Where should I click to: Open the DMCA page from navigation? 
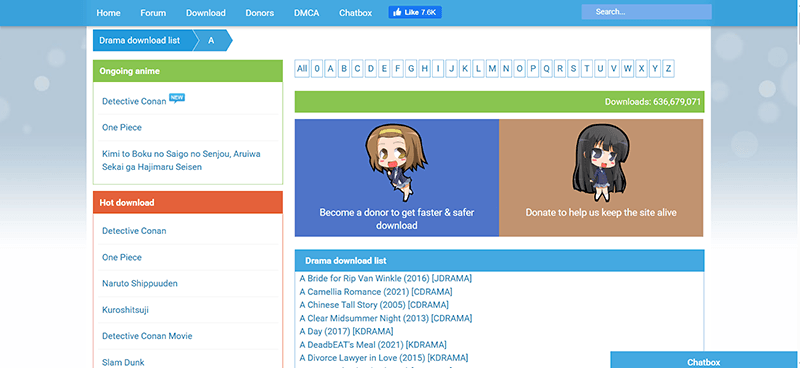[307, 13]
